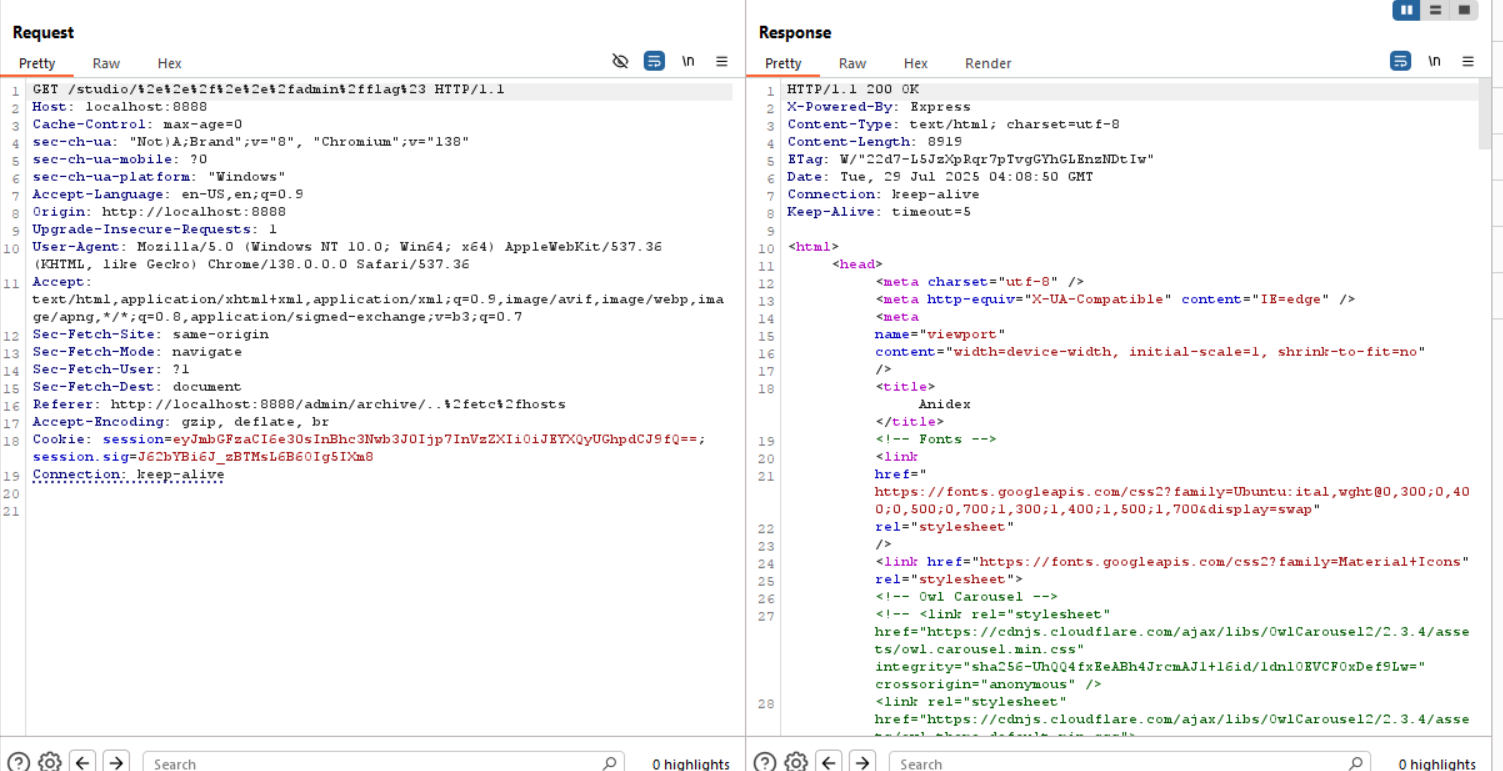
Task: Switch to top-bottom split layout icon
Action: (1435, 10)
